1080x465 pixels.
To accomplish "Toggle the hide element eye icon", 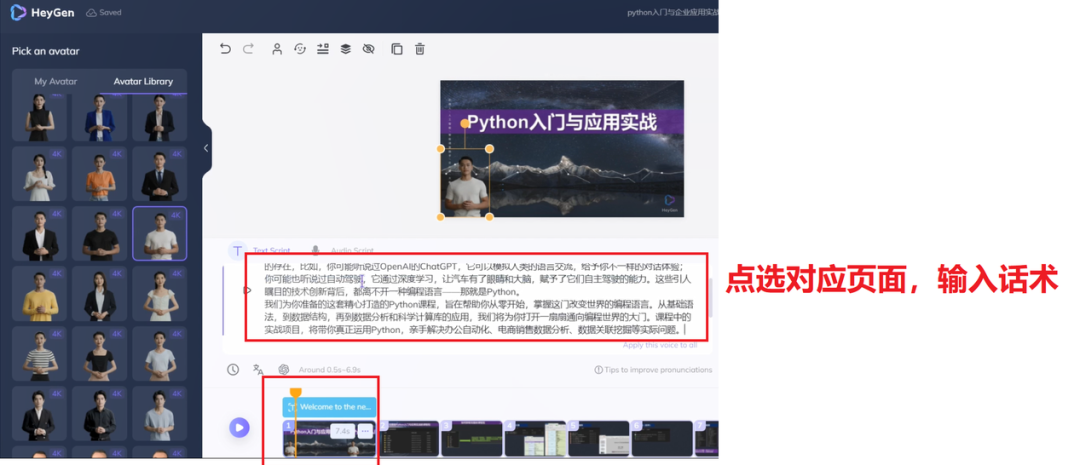I will (x=368, y=49).
